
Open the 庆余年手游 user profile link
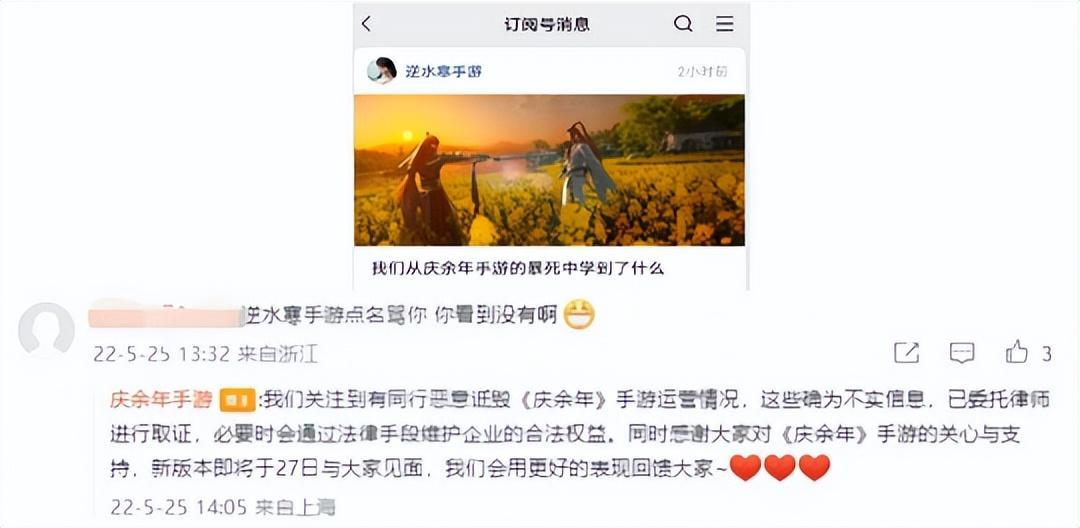coord(161,400)
